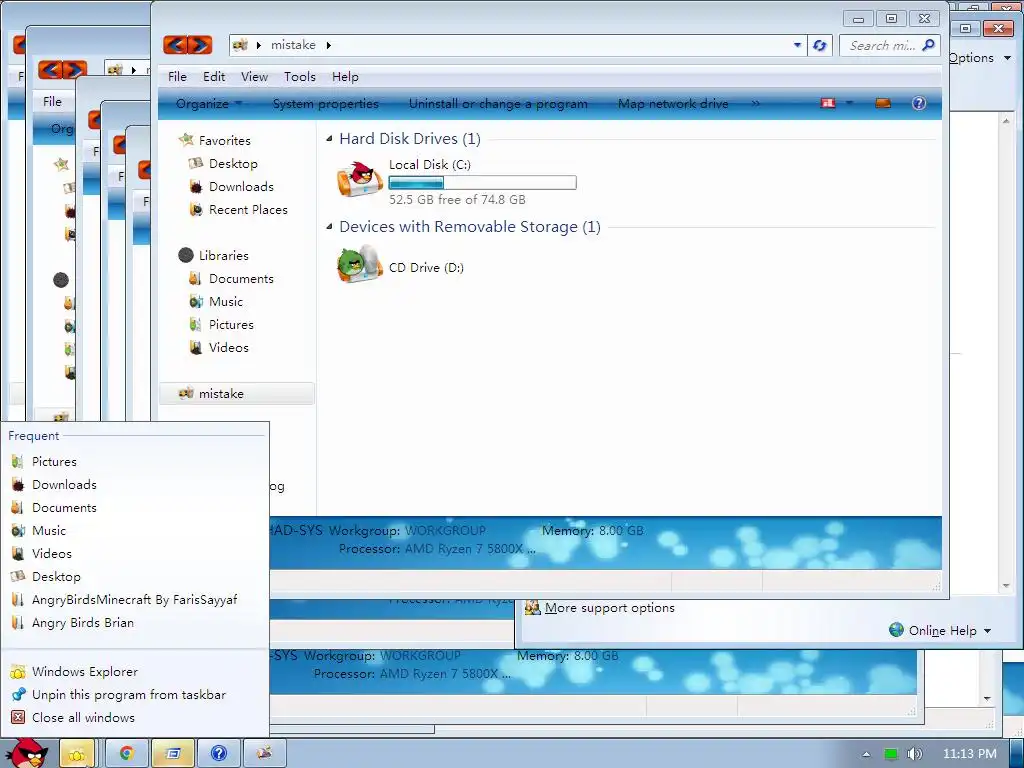
Task: Choose Desktop in jump list
Action: pos(135,577)
